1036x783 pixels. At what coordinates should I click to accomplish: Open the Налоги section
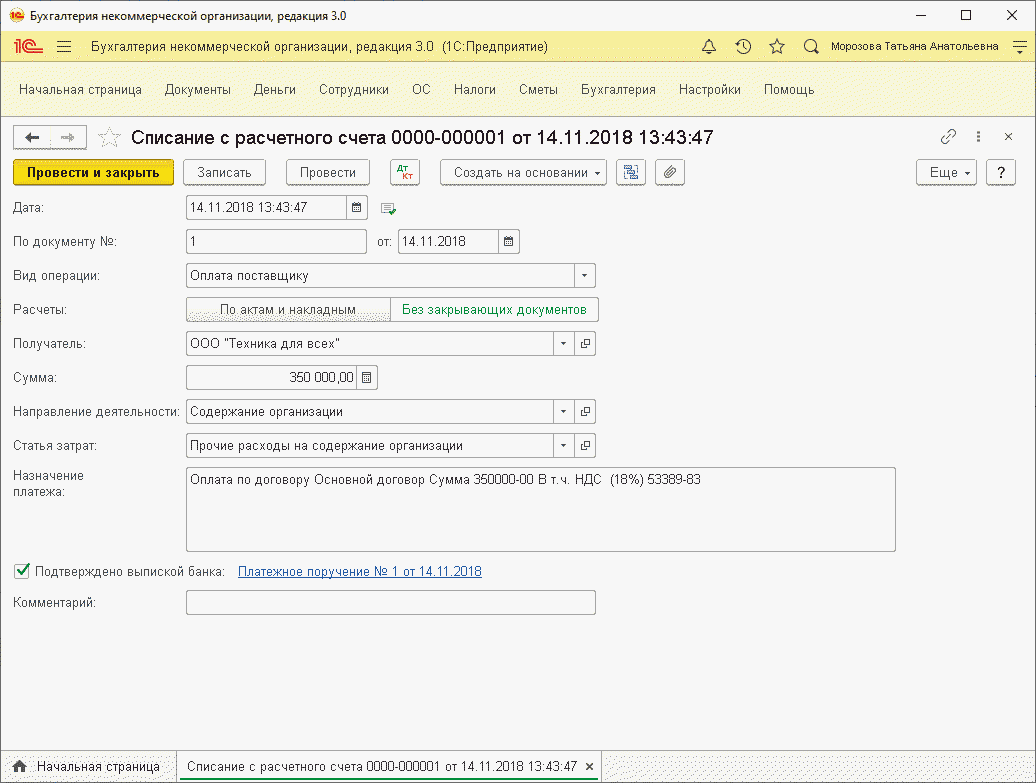(475, 90)
